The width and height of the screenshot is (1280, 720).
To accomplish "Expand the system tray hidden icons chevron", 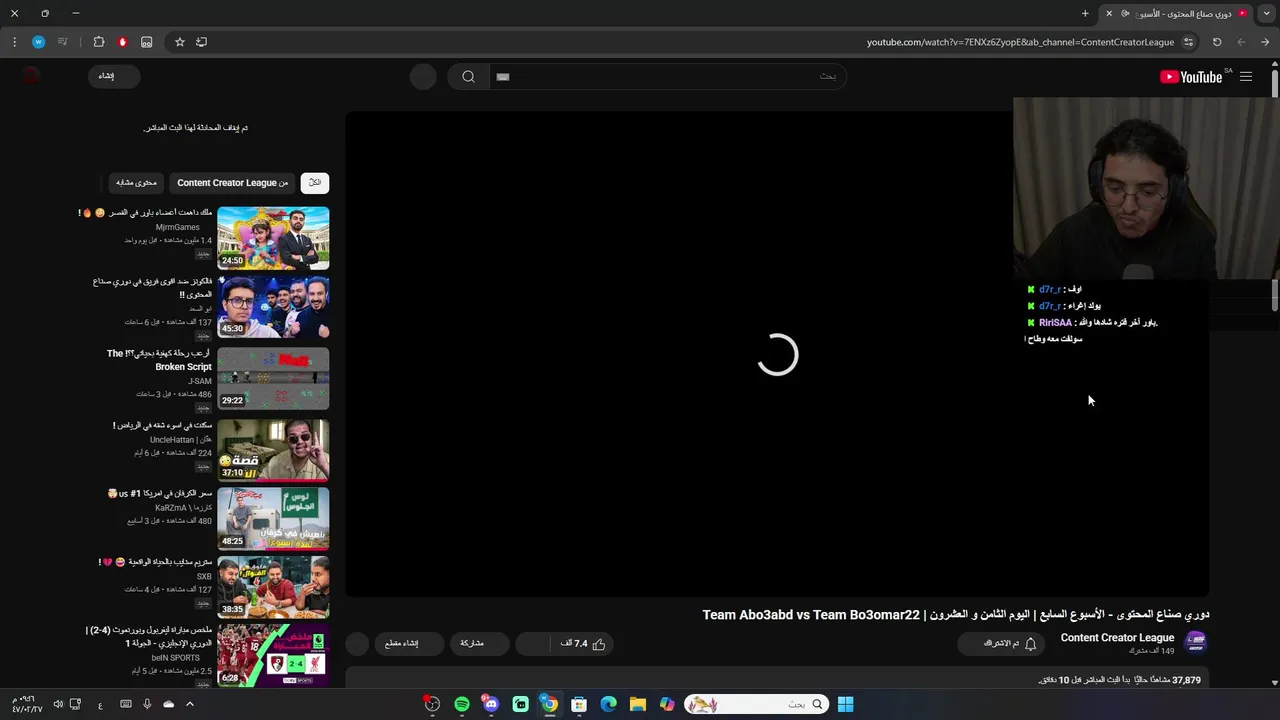I will (189, 704).
